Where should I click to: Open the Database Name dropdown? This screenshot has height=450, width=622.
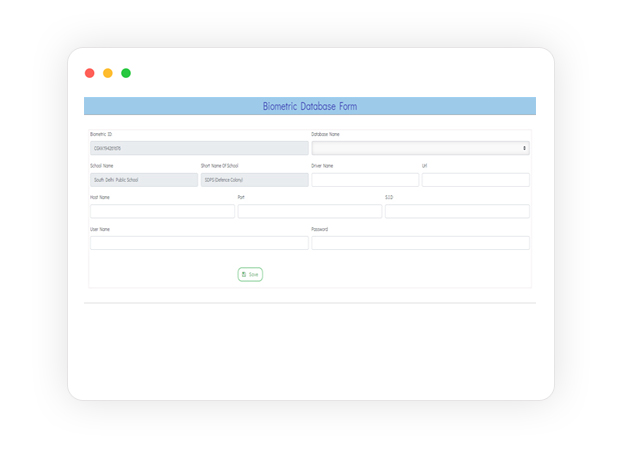(x=420, y=148)
